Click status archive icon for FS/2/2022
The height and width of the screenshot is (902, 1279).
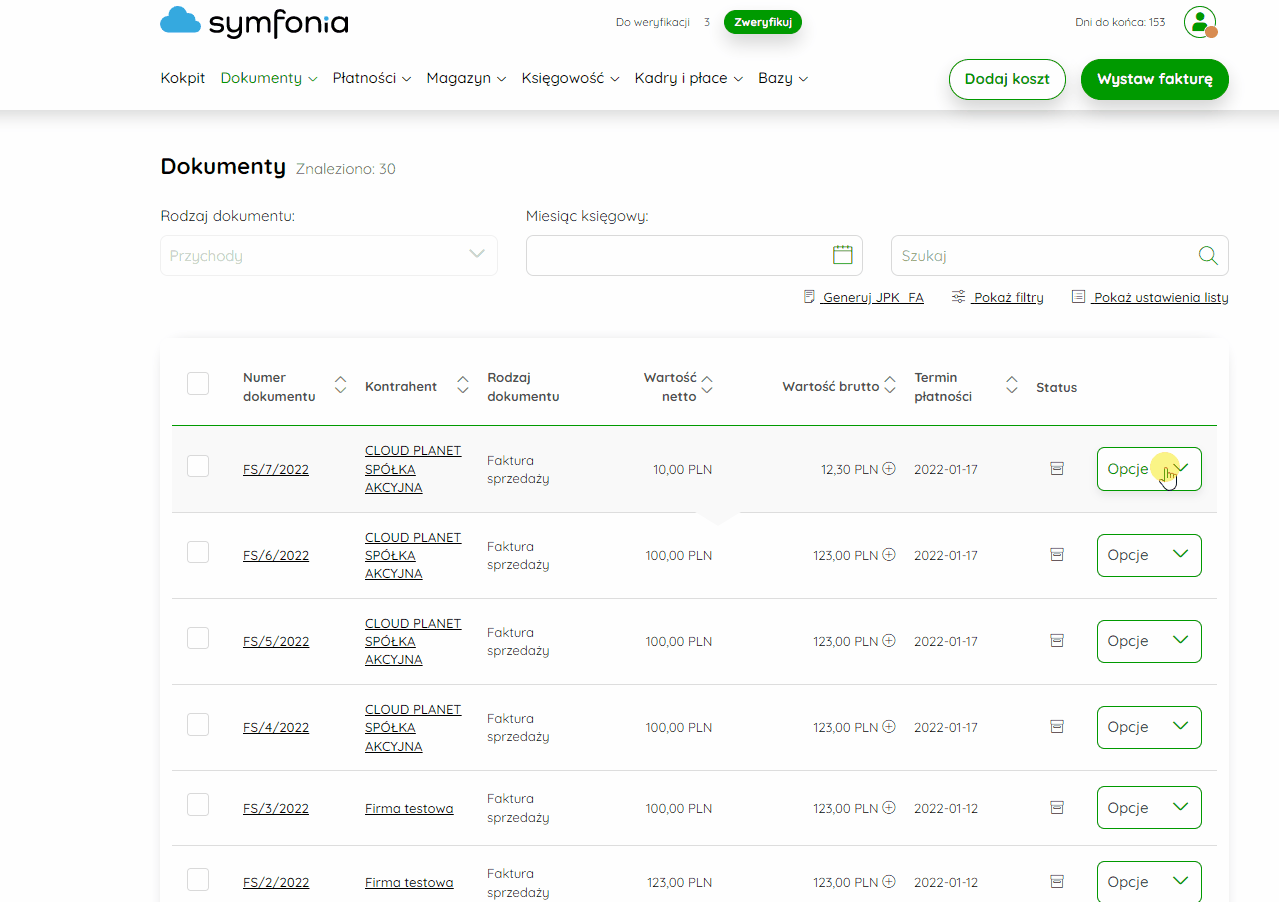(x=1057, y=882)
